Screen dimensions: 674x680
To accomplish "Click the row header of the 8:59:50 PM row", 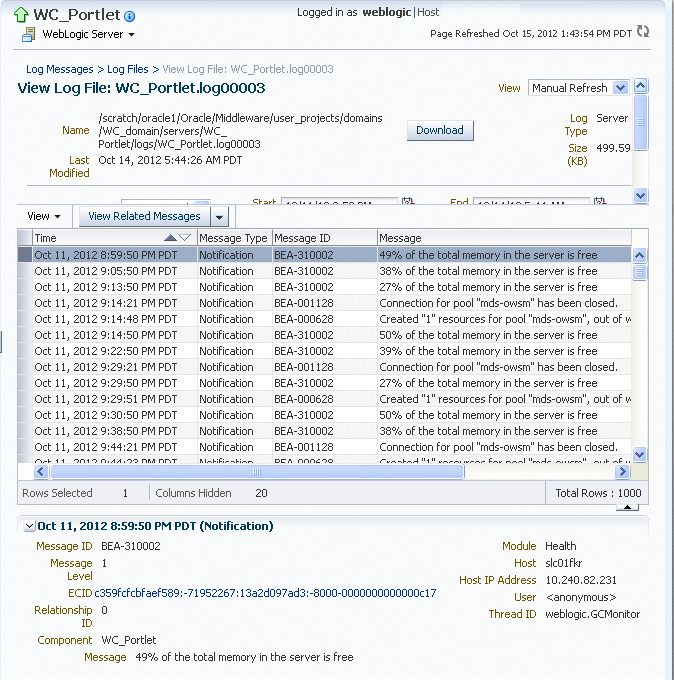I will pyautogui.click(x=25, y=255).
